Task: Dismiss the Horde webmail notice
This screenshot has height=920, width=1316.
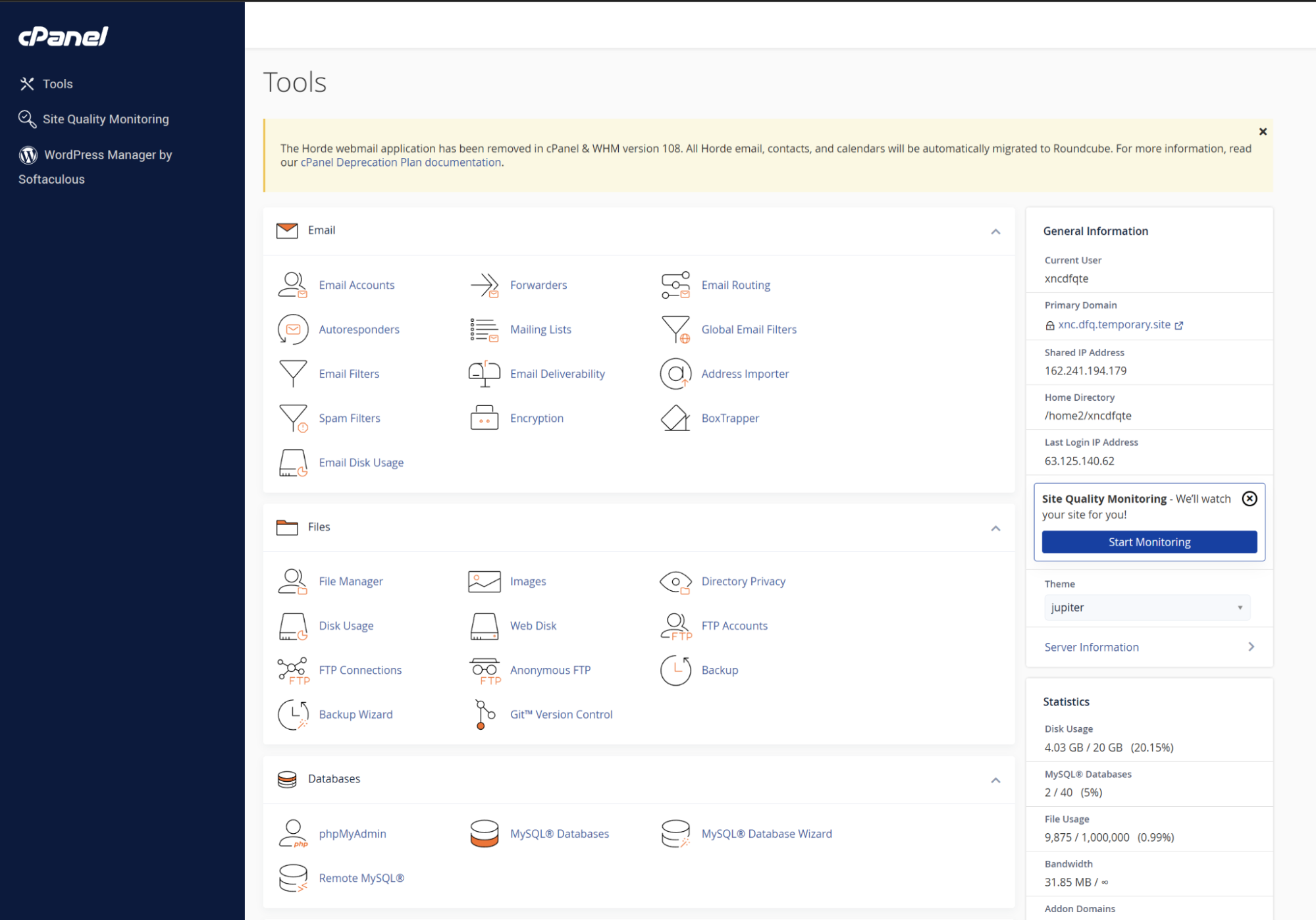Action: point(1263,132)
